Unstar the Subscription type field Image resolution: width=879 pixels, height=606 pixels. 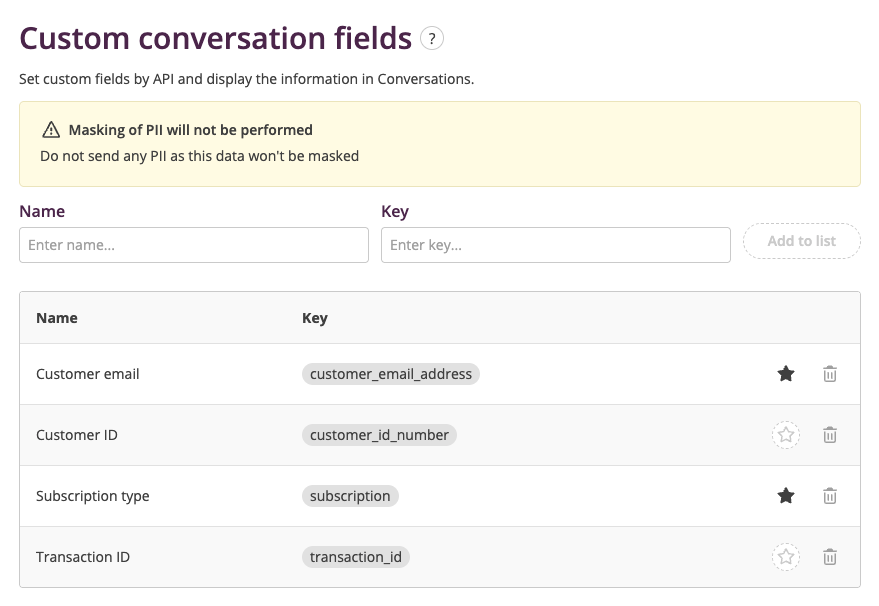click(x=786, y=496)
